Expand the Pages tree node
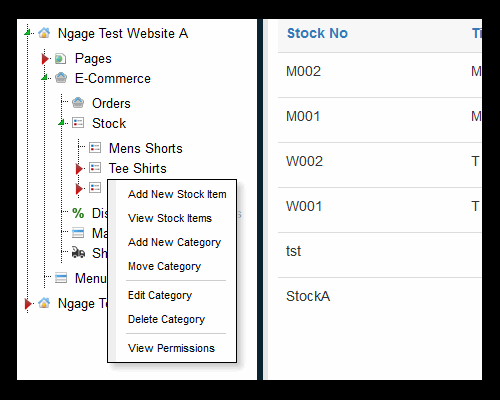 (x=45, y=59)
